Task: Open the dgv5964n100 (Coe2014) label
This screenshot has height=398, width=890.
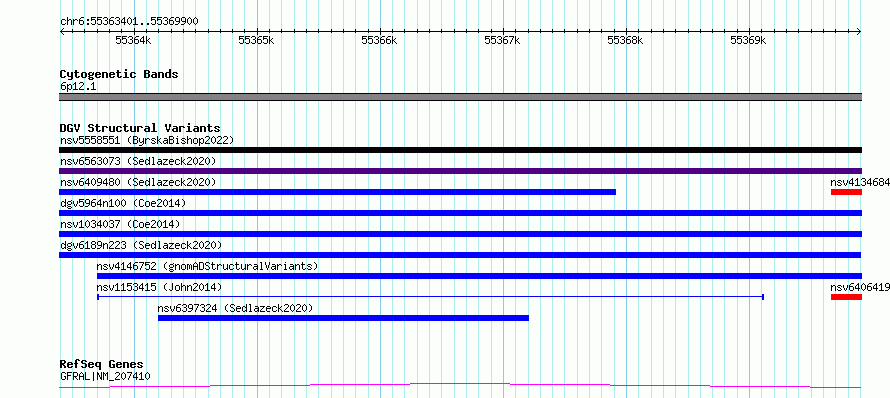Action: click(x=123, y=203)
